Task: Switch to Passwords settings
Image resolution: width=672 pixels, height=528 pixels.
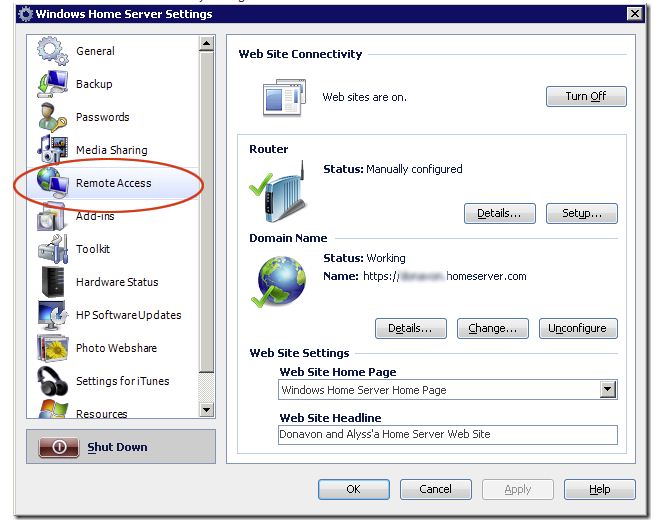Action: coord(102,117)
